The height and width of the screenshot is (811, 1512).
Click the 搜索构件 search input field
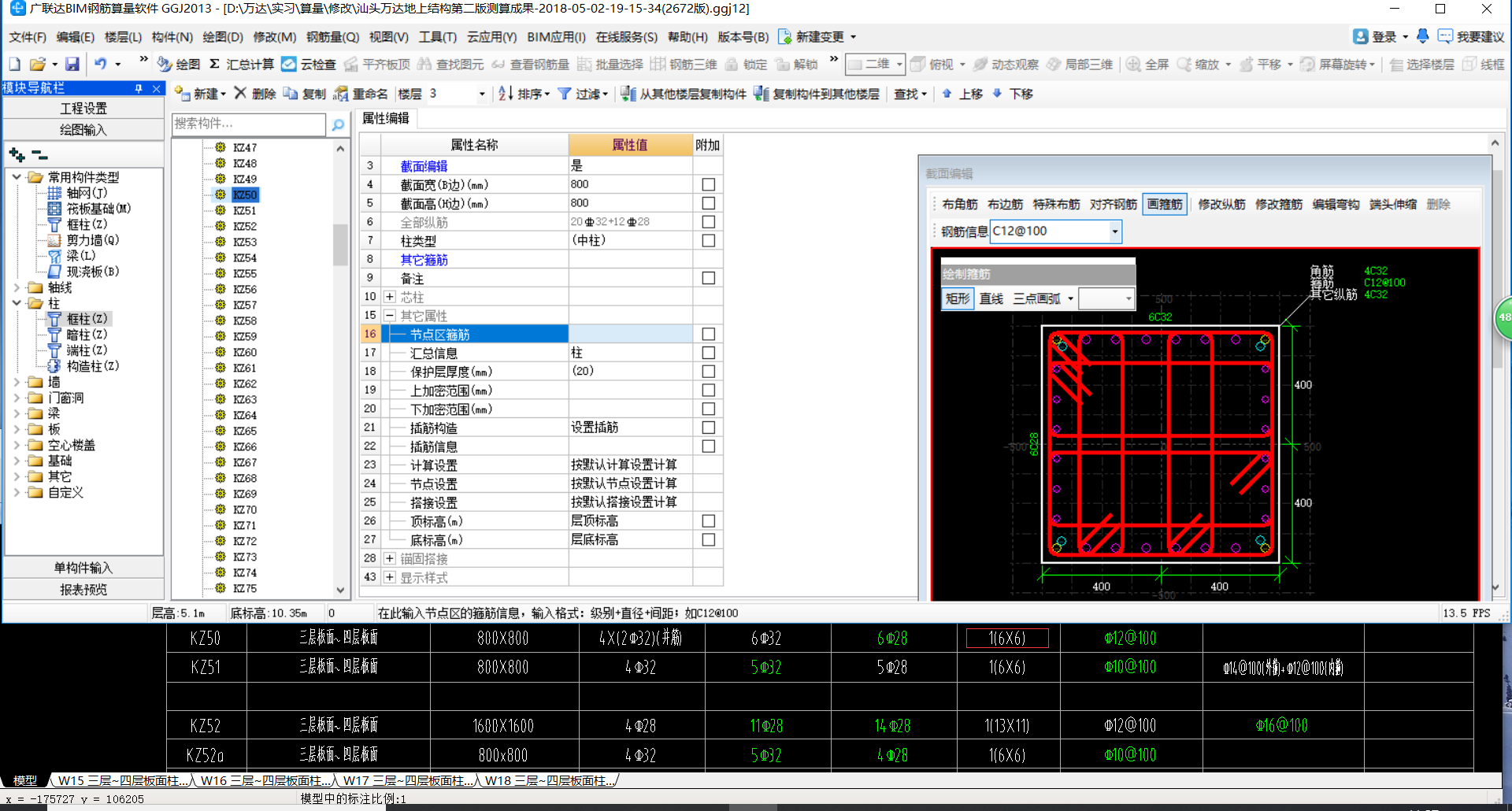tap(248, 124)
